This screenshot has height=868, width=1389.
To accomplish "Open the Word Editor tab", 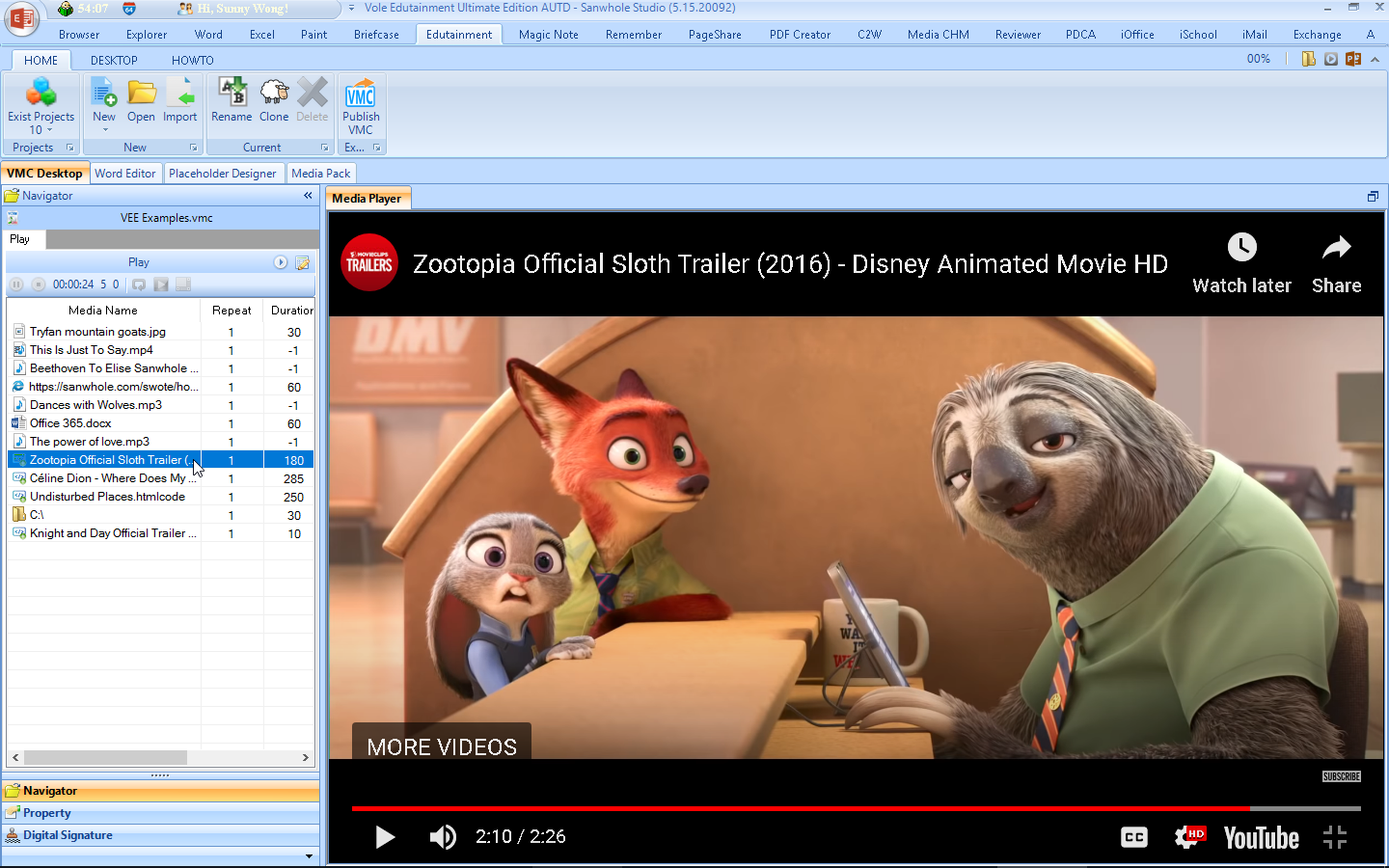I will tap(125, 174).
